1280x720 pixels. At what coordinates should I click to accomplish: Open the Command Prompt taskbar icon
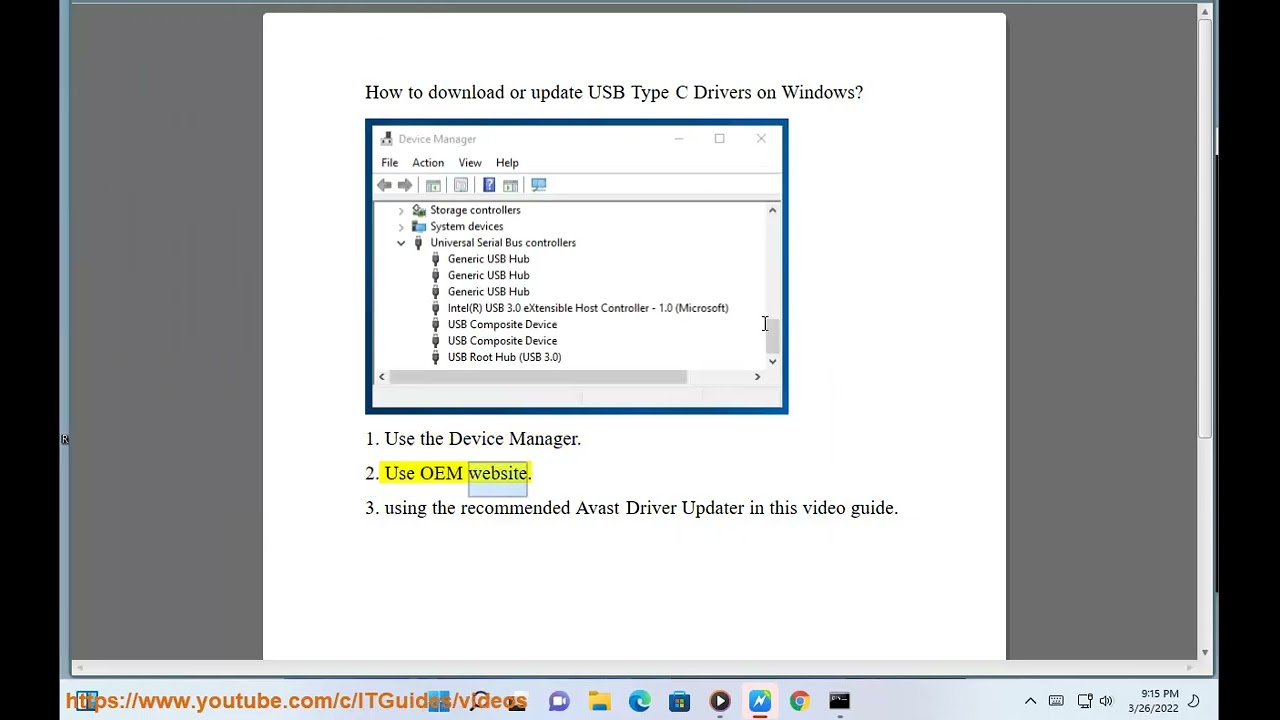[839, 701]
